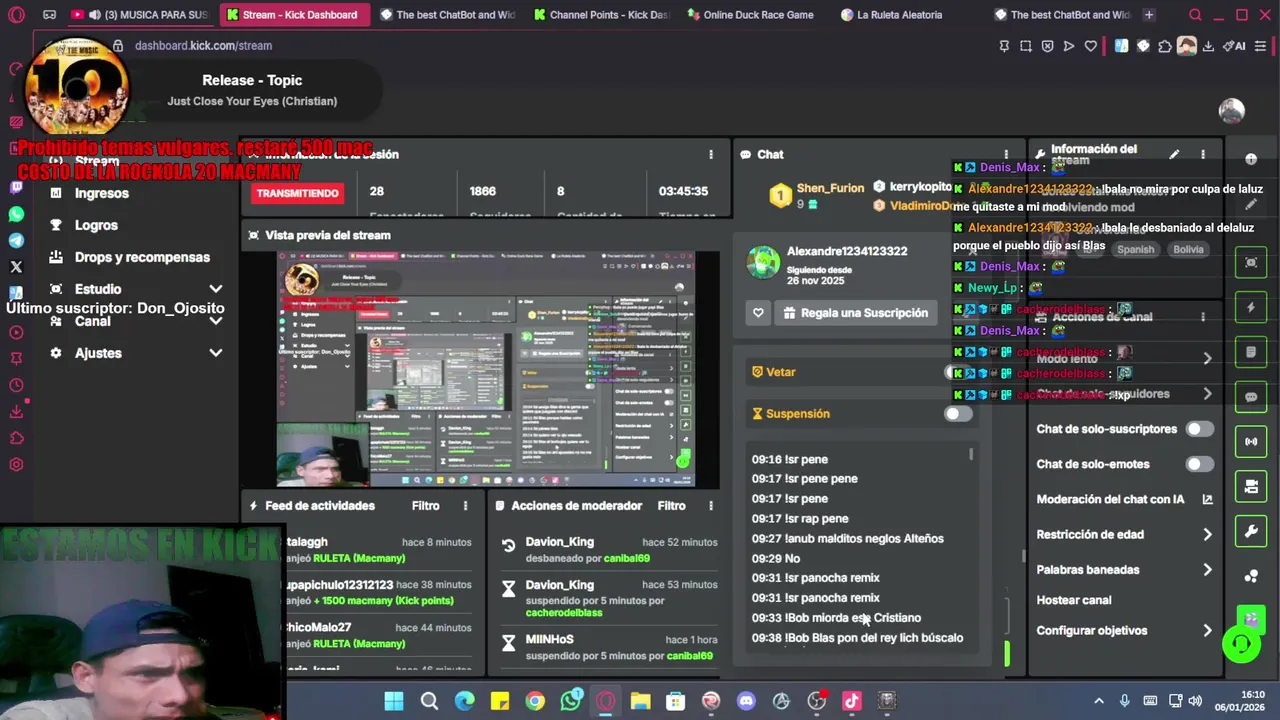Open WhatsApp from the Windows taskbar
This screenshot has height=720, width=1280.
(570, 701)
